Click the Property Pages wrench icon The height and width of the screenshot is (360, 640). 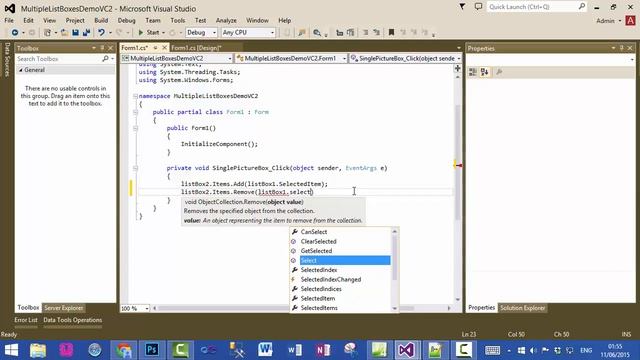[499, 72]
